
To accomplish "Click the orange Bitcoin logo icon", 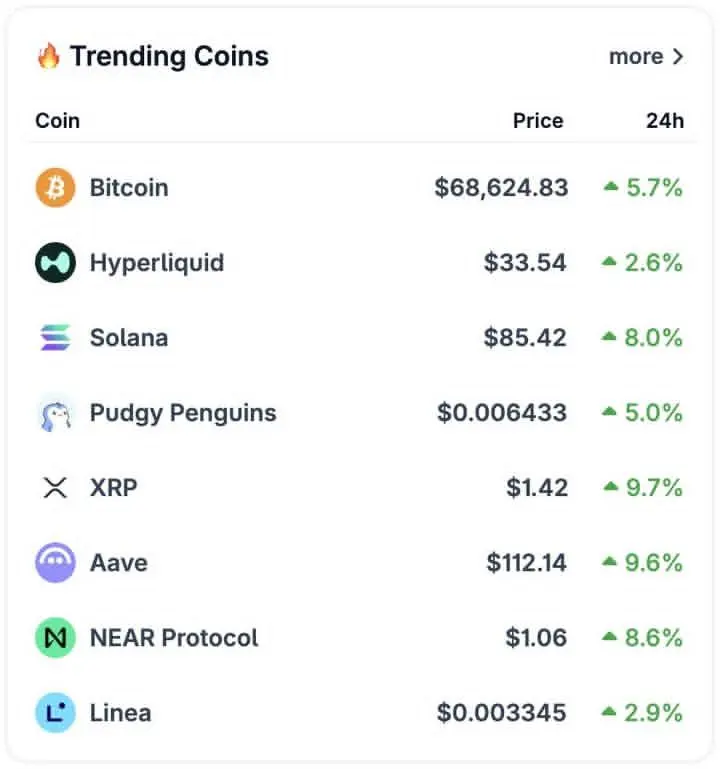I will pos(55,188).
